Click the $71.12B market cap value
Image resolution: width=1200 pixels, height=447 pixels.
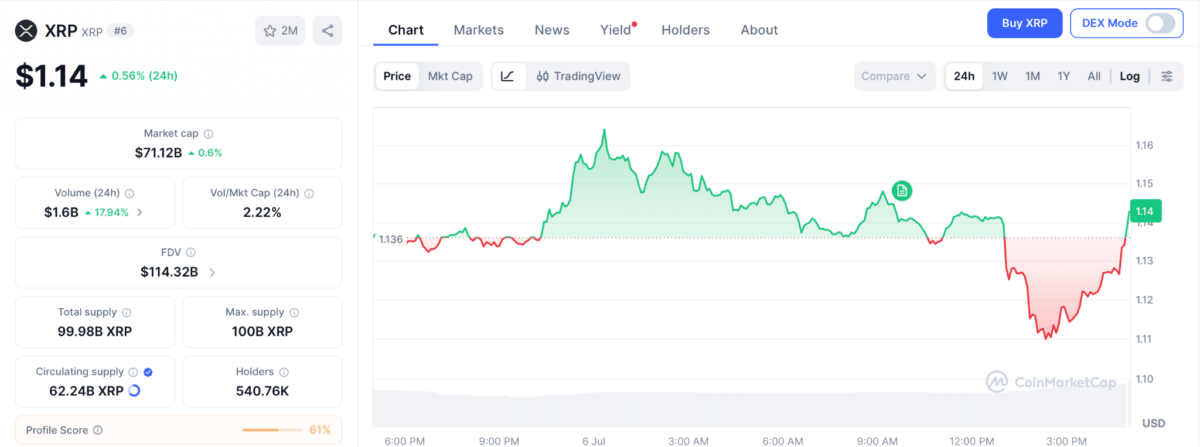(158, 152)
